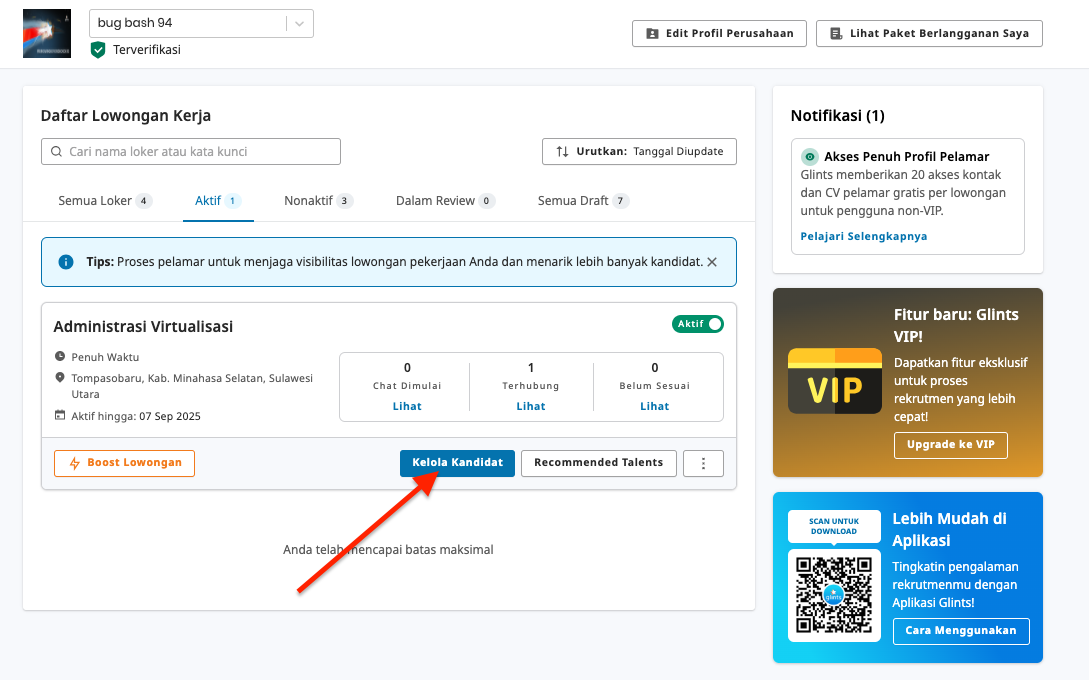The height and width of the screenshot is (680, 1089).
Task: Click the Recommended Talents button
Action: coord(598,463)
